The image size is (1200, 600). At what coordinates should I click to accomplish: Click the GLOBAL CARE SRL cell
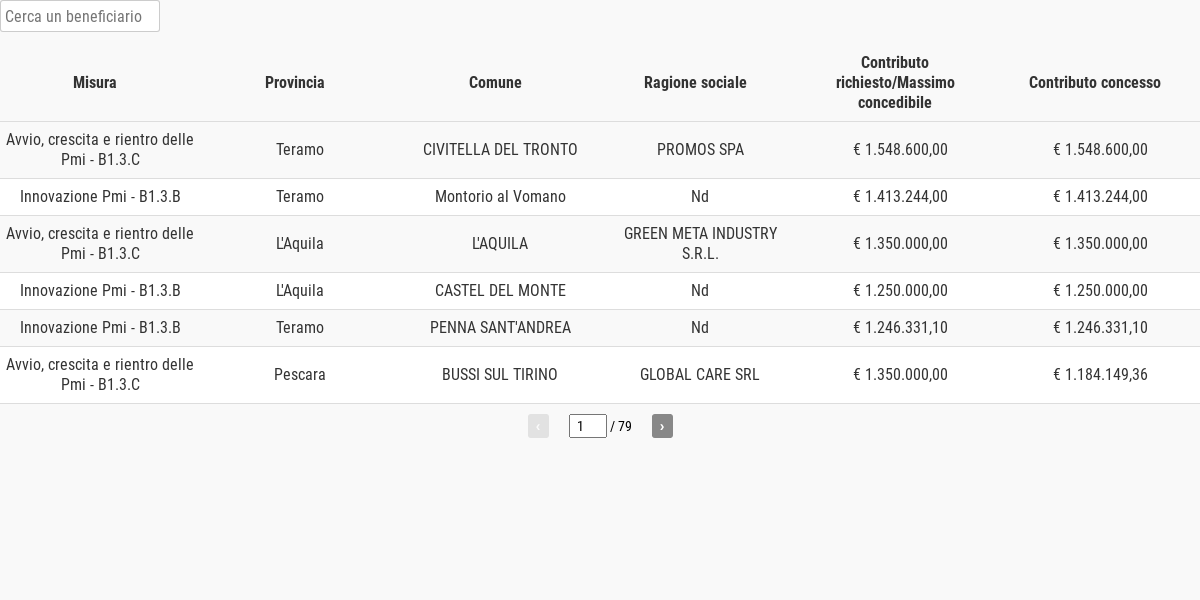[x=700, y=375]
